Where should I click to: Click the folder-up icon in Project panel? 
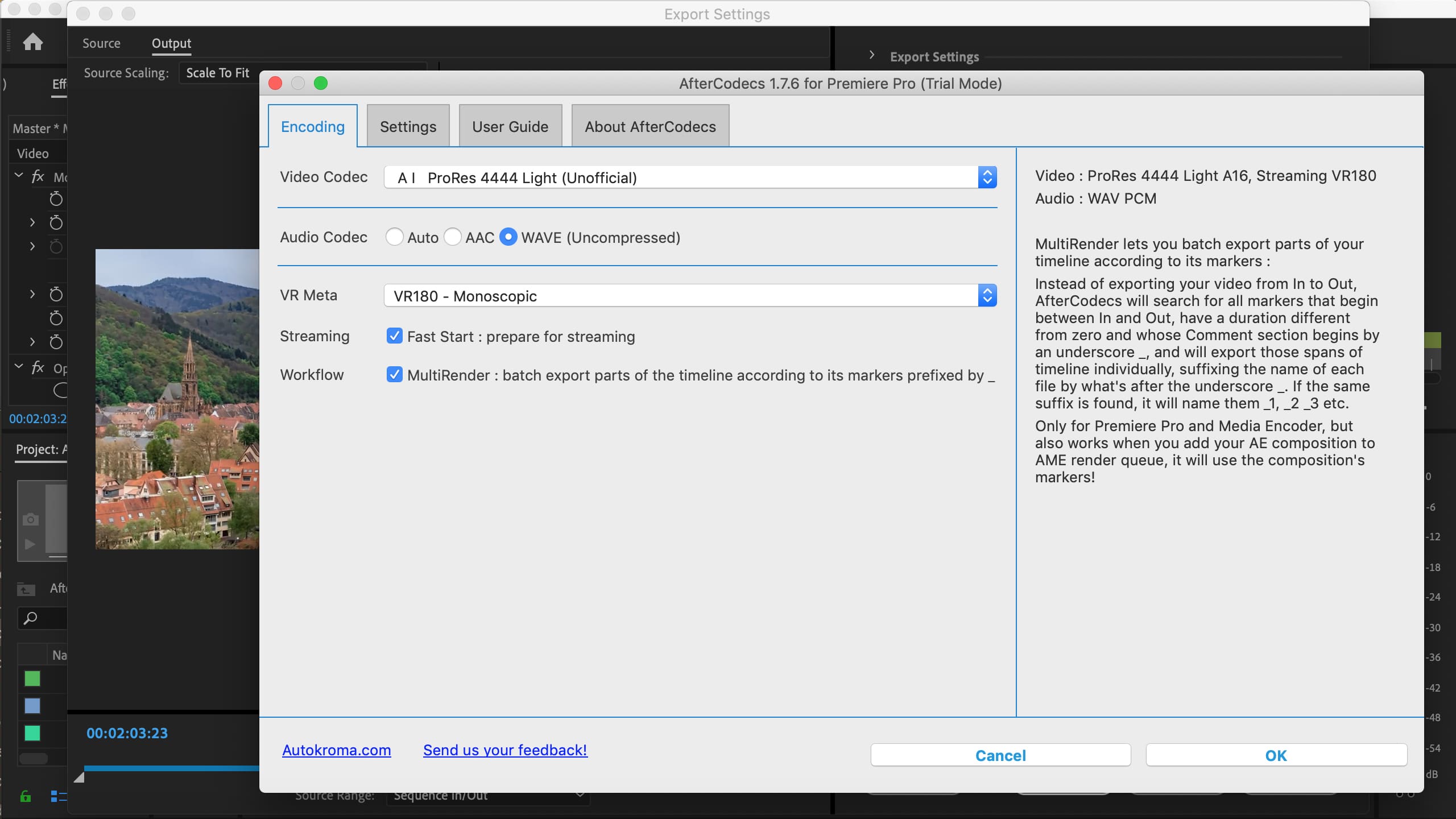tap(26, 589)
